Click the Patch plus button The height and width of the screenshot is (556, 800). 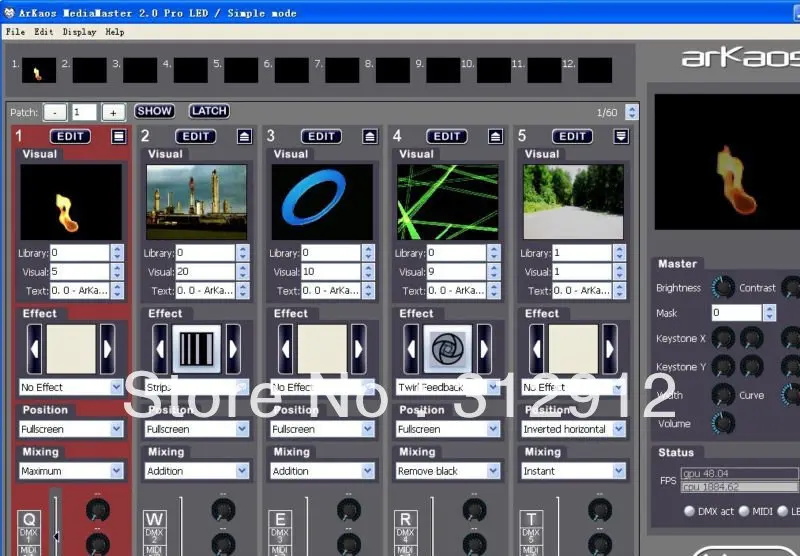113,113
